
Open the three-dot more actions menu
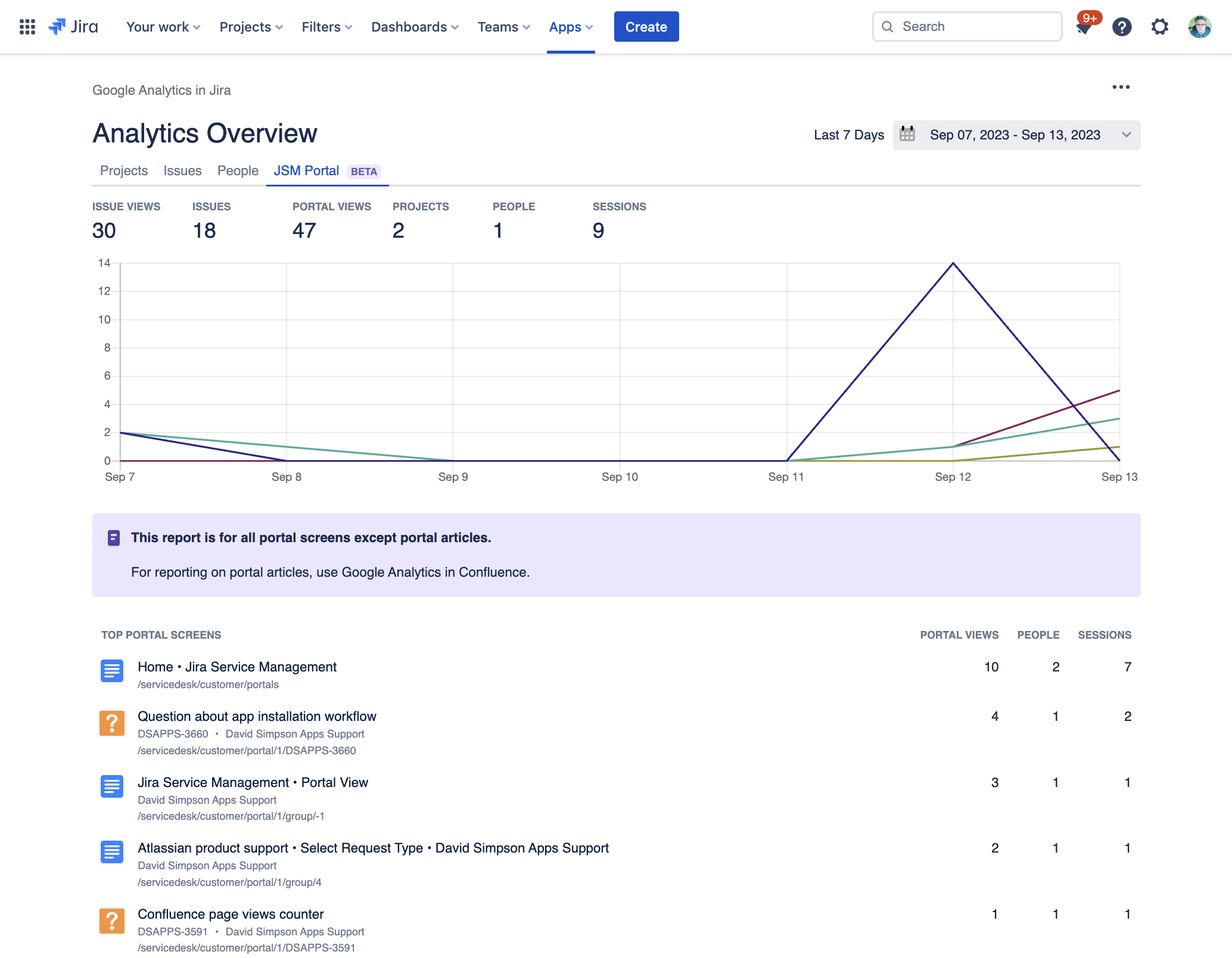point(1121,87)
